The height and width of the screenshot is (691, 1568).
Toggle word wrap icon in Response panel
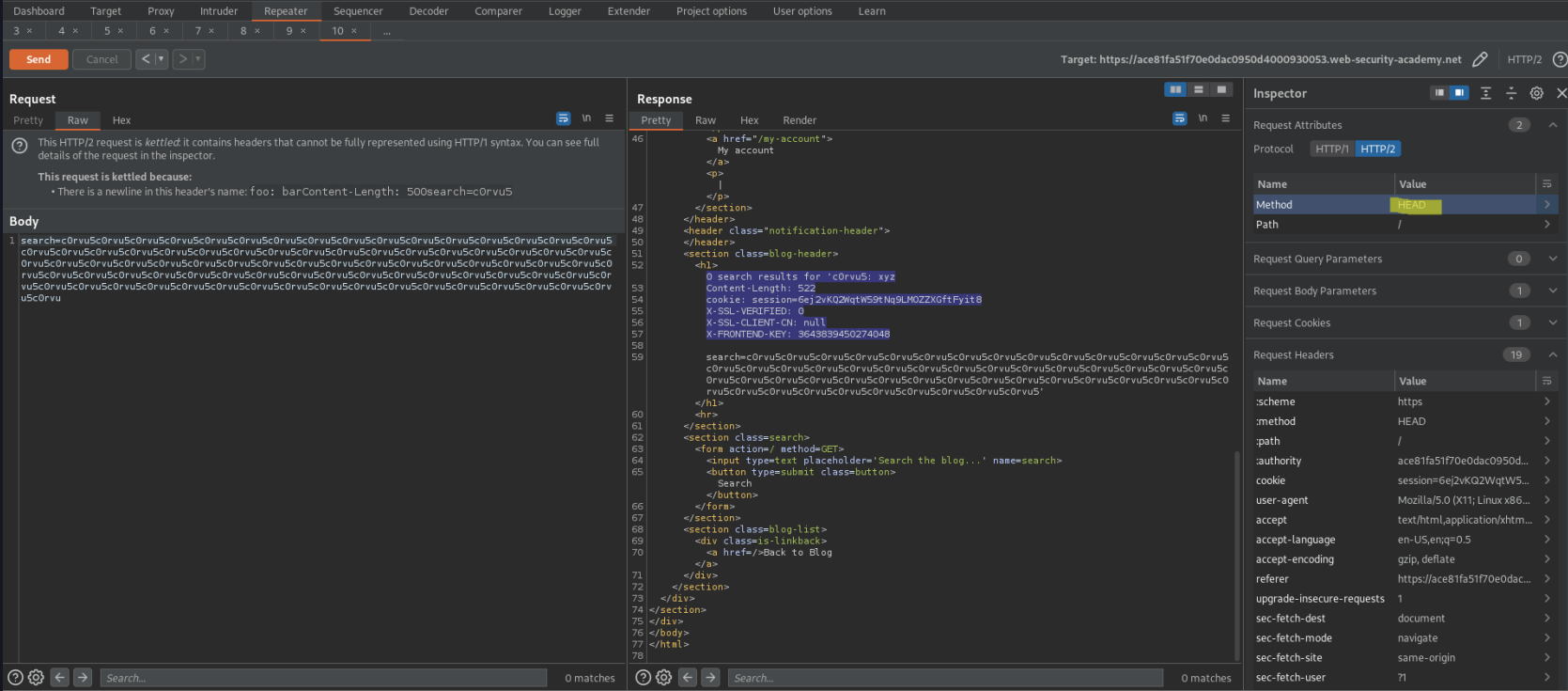pos(1179,118)
